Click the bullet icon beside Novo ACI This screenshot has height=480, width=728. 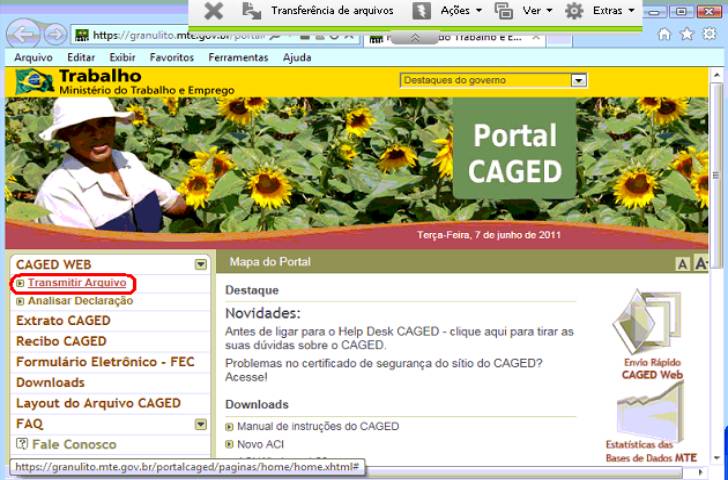pos(229,445)
